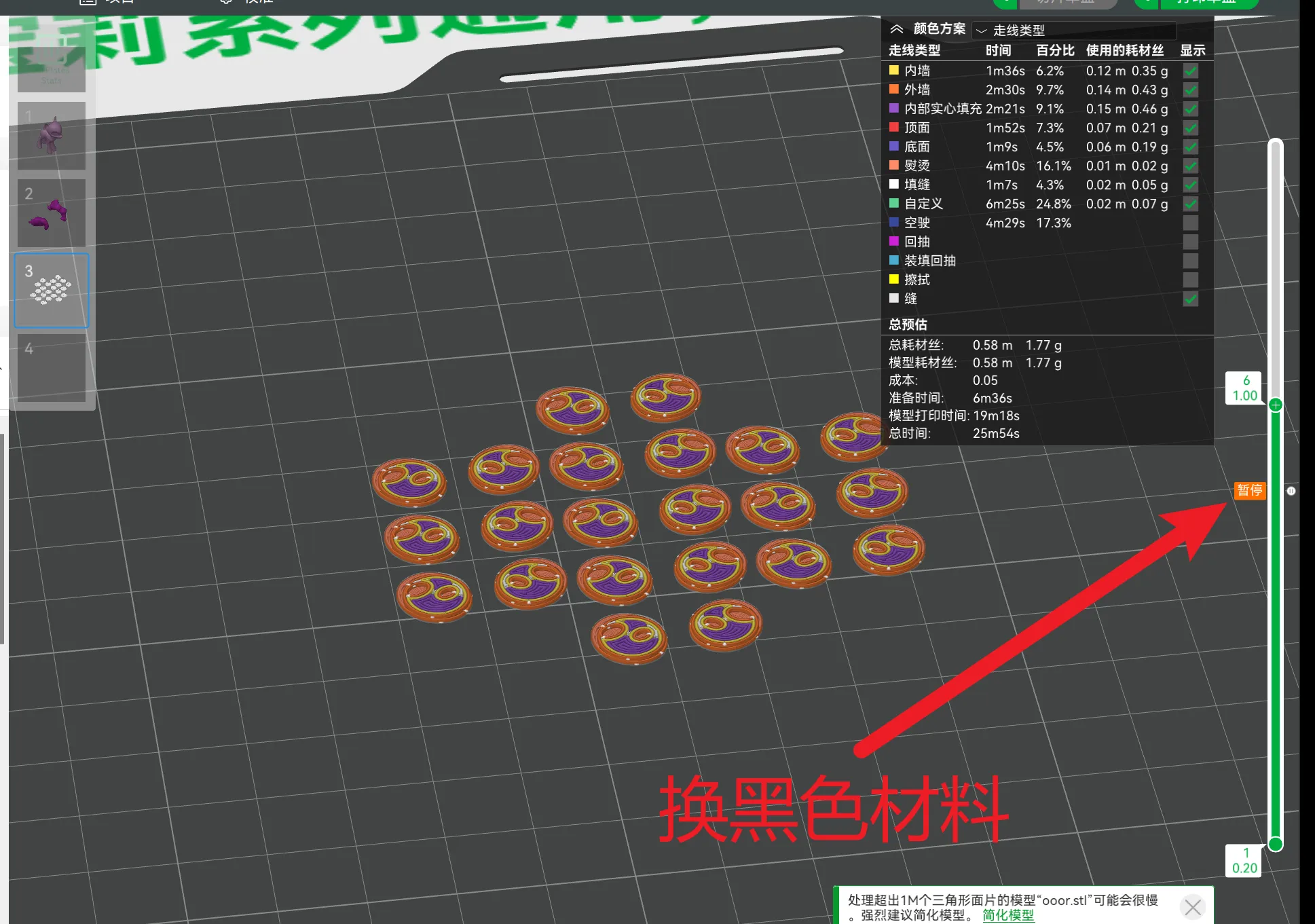Click the 外墙 orange color swatch
Image resolution: width=1315 pixels, height=924 pixels.
(894, 89)
